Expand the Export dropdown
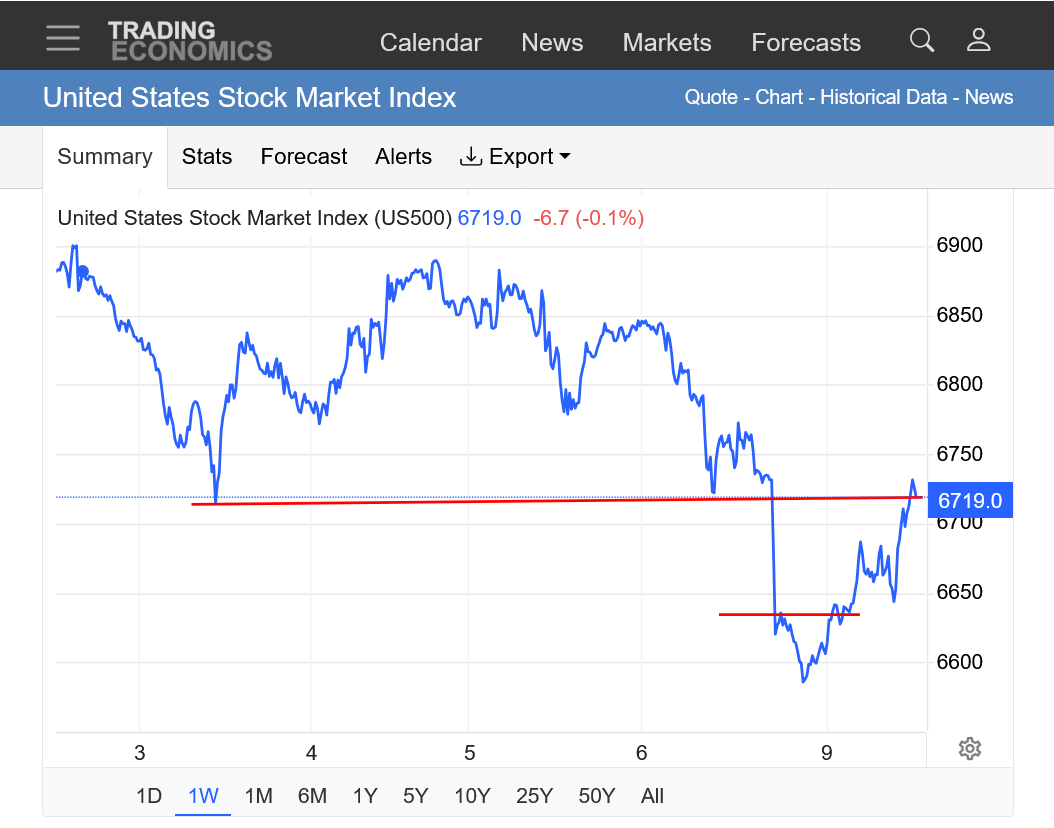1054x828 pixels. click(x=515, y=157)
